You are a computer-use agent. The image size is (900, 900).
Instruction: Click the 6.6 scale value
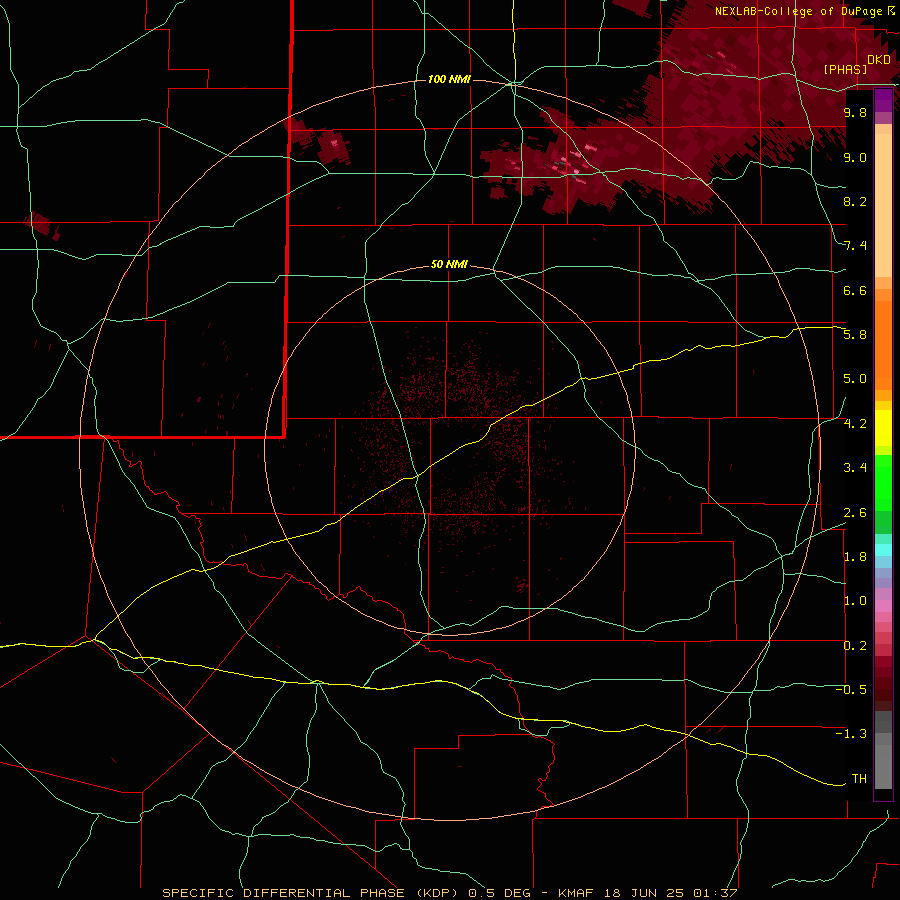click(x=855, y=290)
